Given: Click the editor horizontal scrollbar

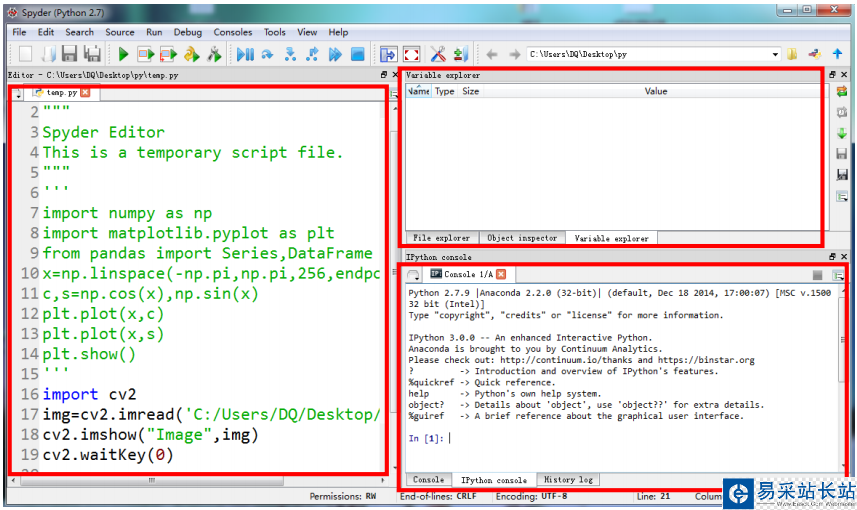Looking at the screenshot, I should [x=152, y=480].
